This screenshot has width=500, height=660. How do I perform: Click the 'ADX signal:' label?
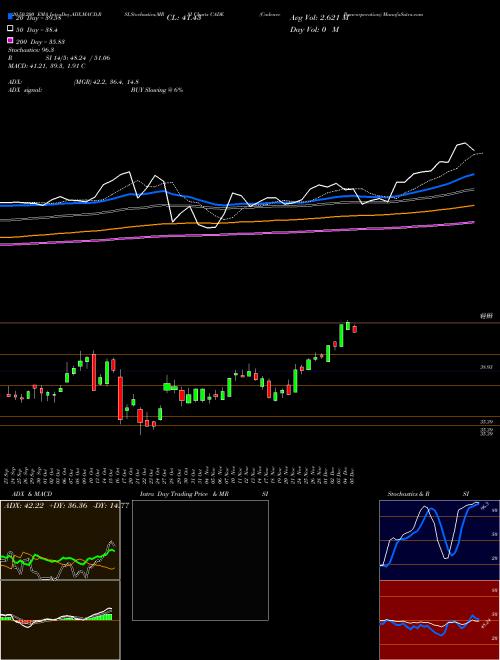(25, 90)
